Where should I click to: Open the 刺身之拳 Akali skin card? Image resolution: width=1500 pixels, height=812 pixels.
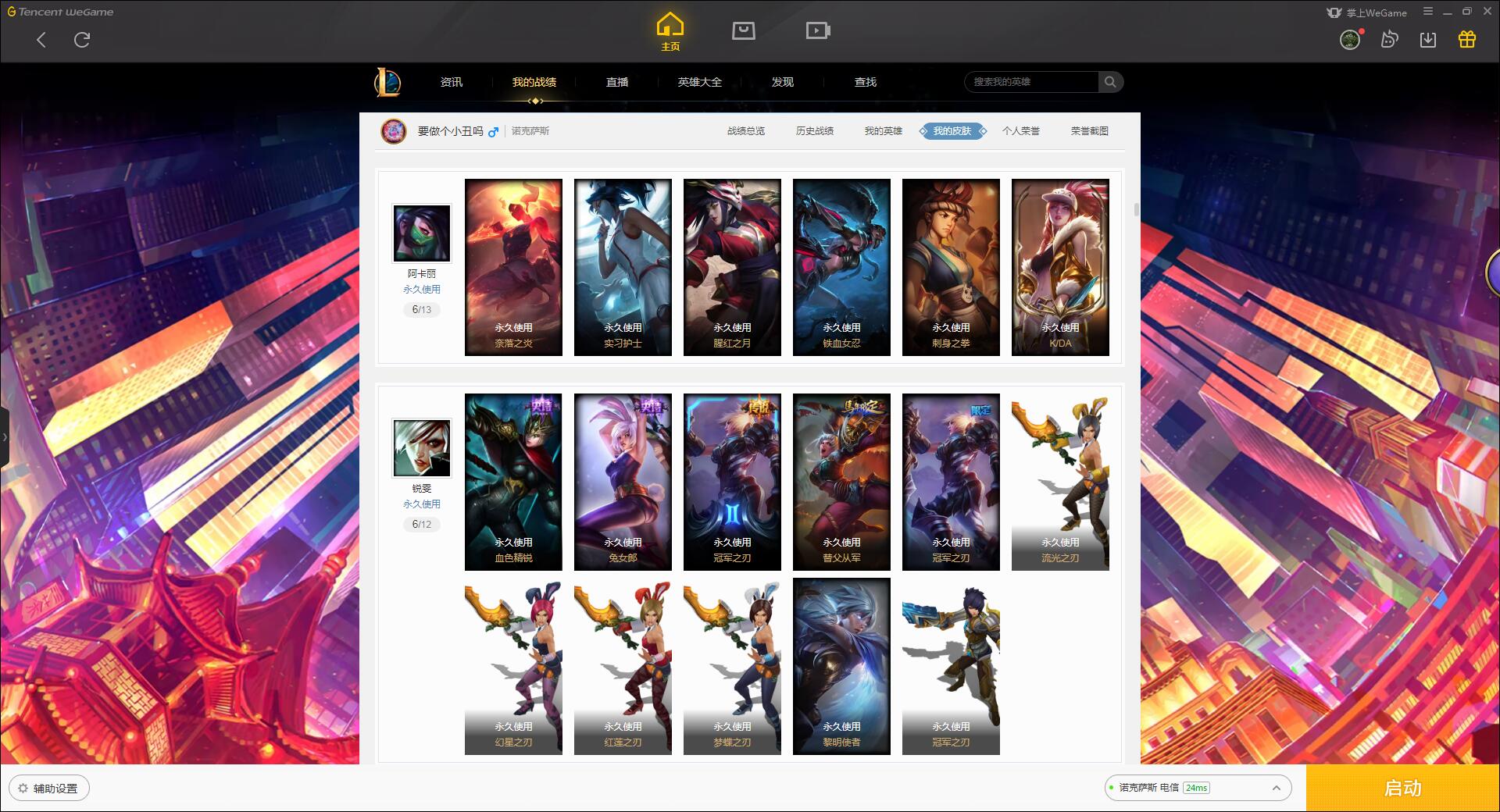(951, 267)
